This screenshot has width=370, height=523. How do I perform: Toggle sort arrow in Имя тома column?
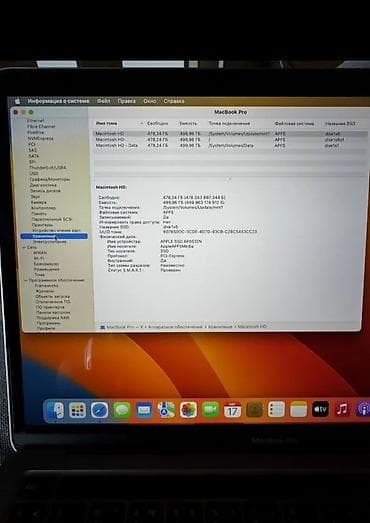pos(142,123)
